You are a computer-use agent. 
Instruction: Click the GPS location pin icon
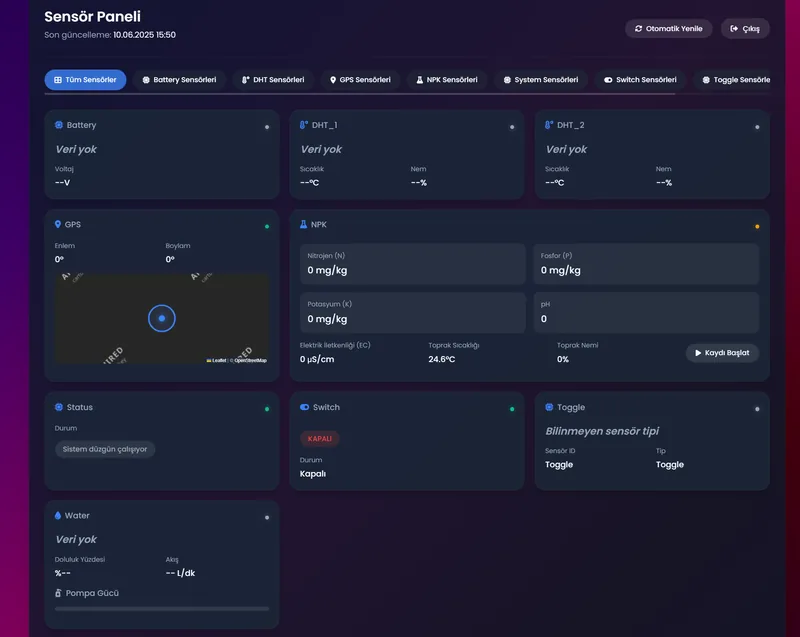pyautogui.click(x=58, y=224)
